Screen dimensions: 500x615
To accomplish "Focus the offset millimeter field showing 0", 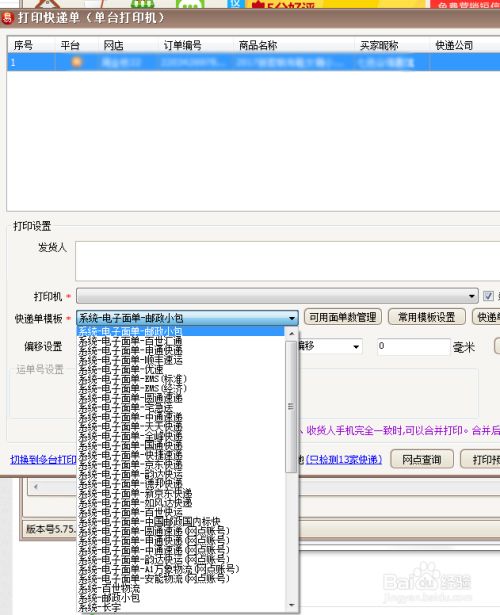I will point(413,346).
